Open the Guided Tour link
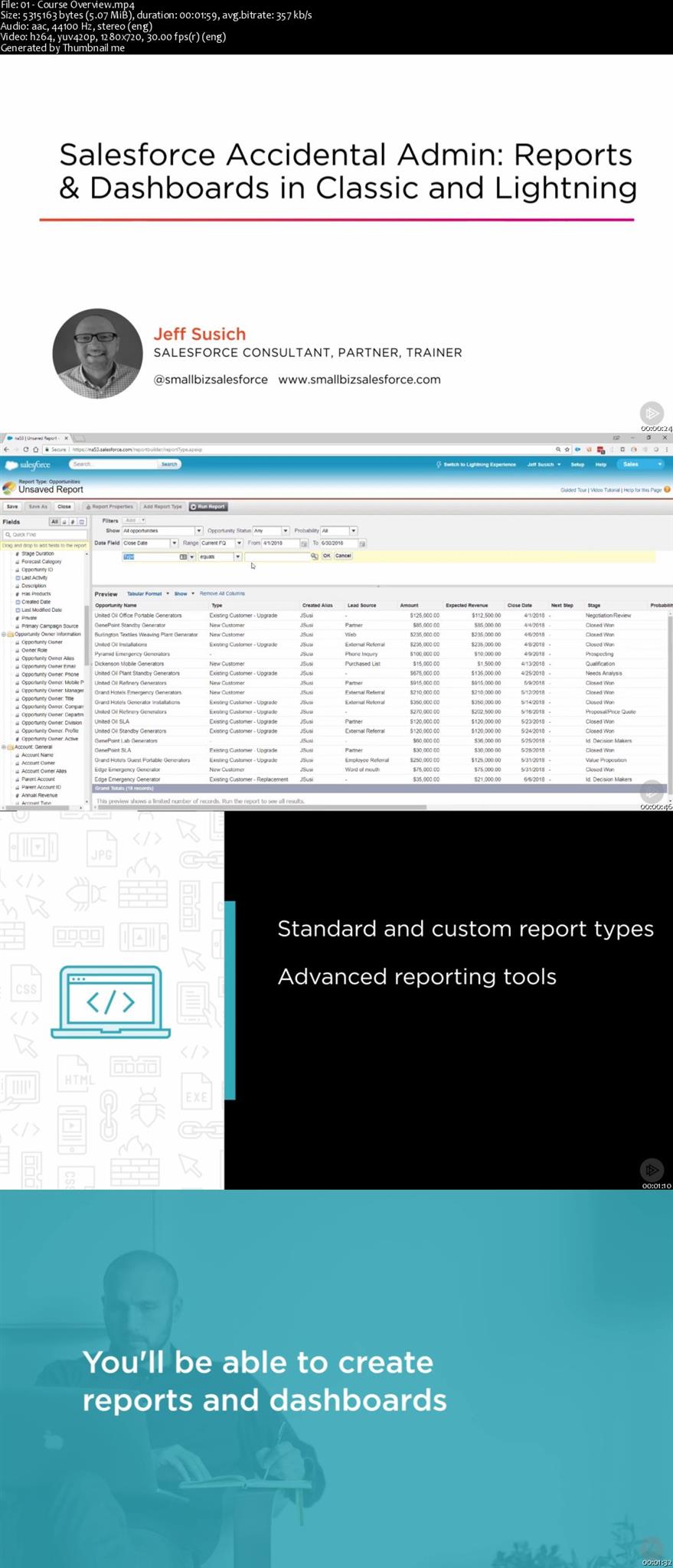673x1568 pixels. click(x=573, y=489)
